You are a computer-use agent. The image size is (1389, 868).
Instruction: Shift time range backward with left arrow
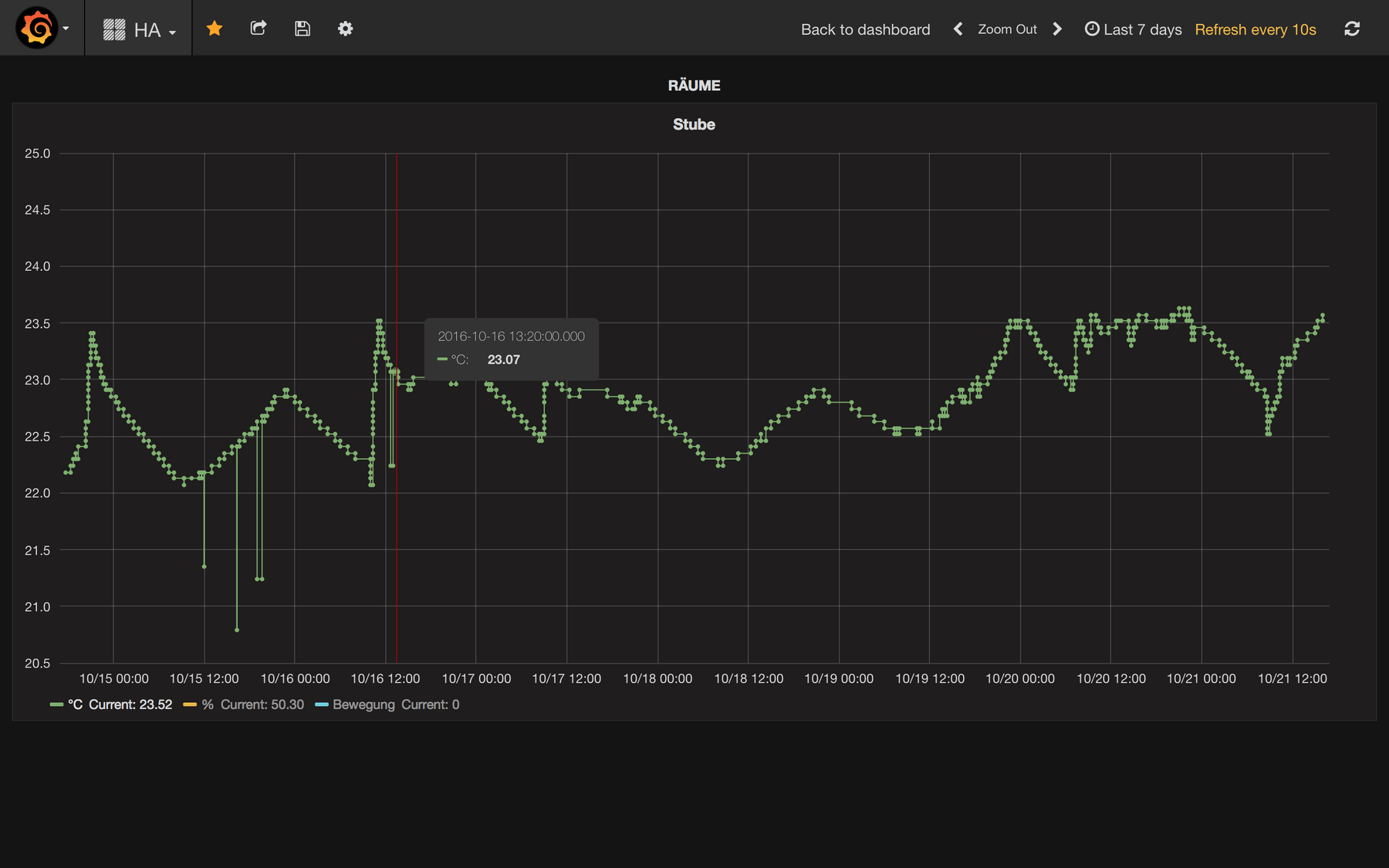(958, 29)
